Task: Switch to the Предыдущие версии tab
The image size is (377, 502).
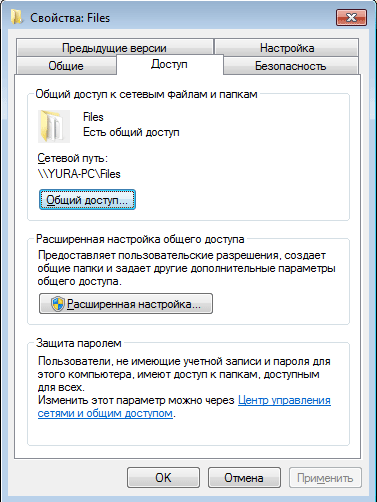Action: point(114,48)
